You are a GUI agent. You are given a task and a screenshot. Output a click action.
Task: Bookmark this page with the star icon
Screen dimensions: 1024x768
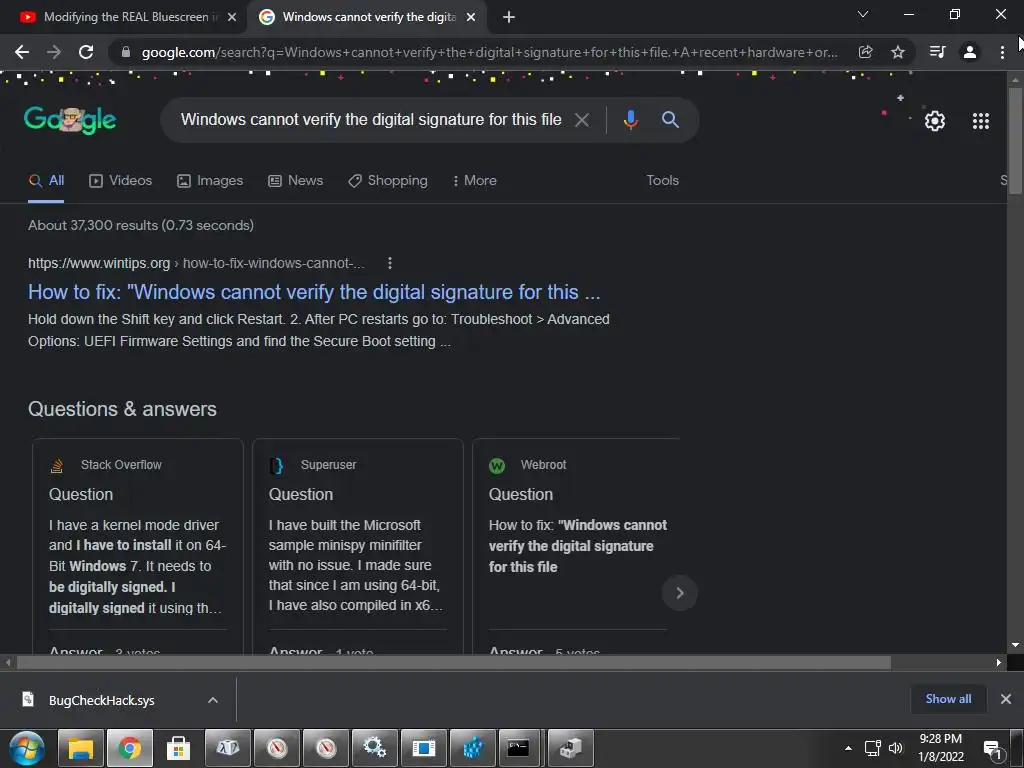[x=898, y=52]
